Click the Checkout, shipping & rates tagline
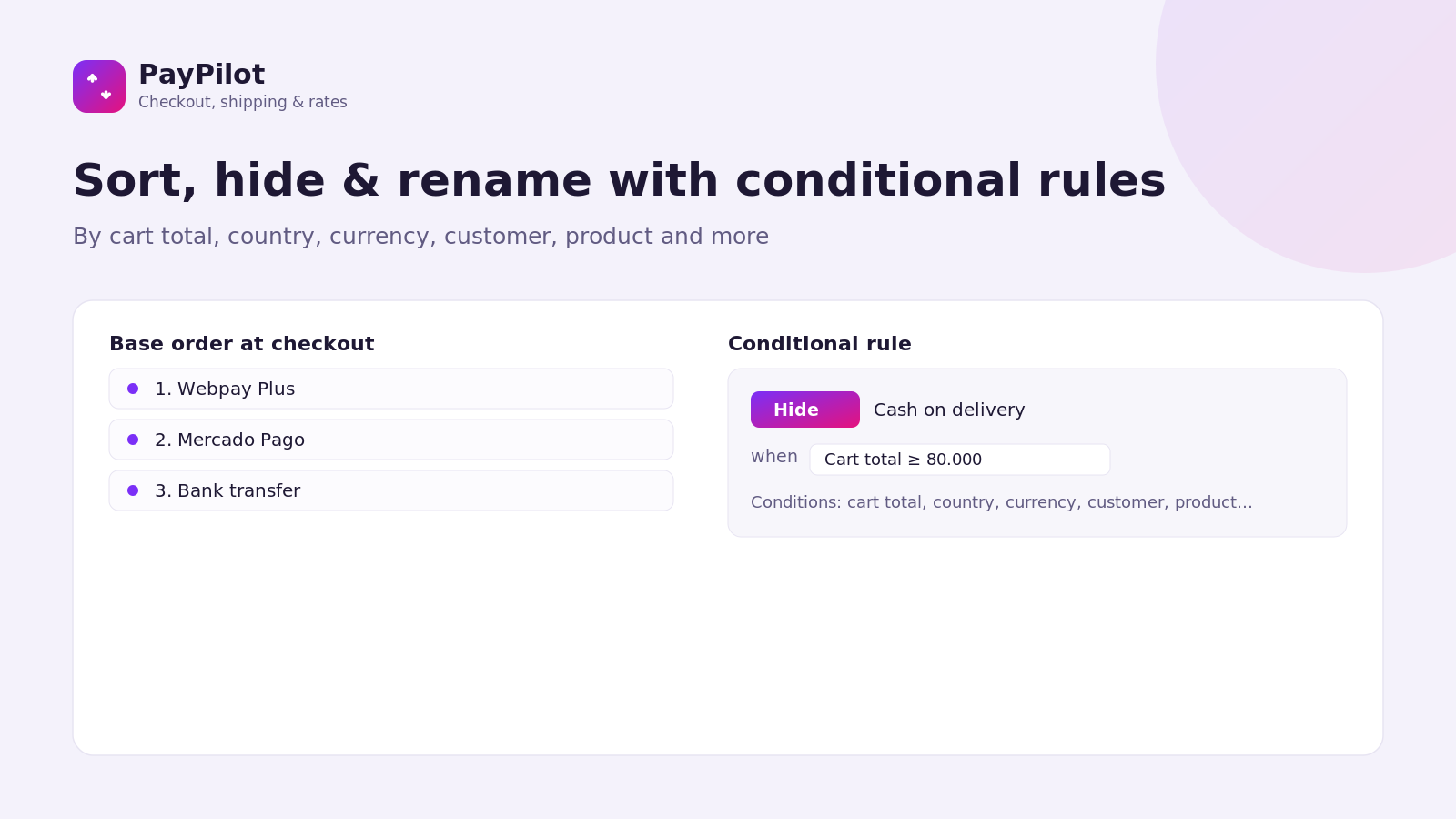 243,102
